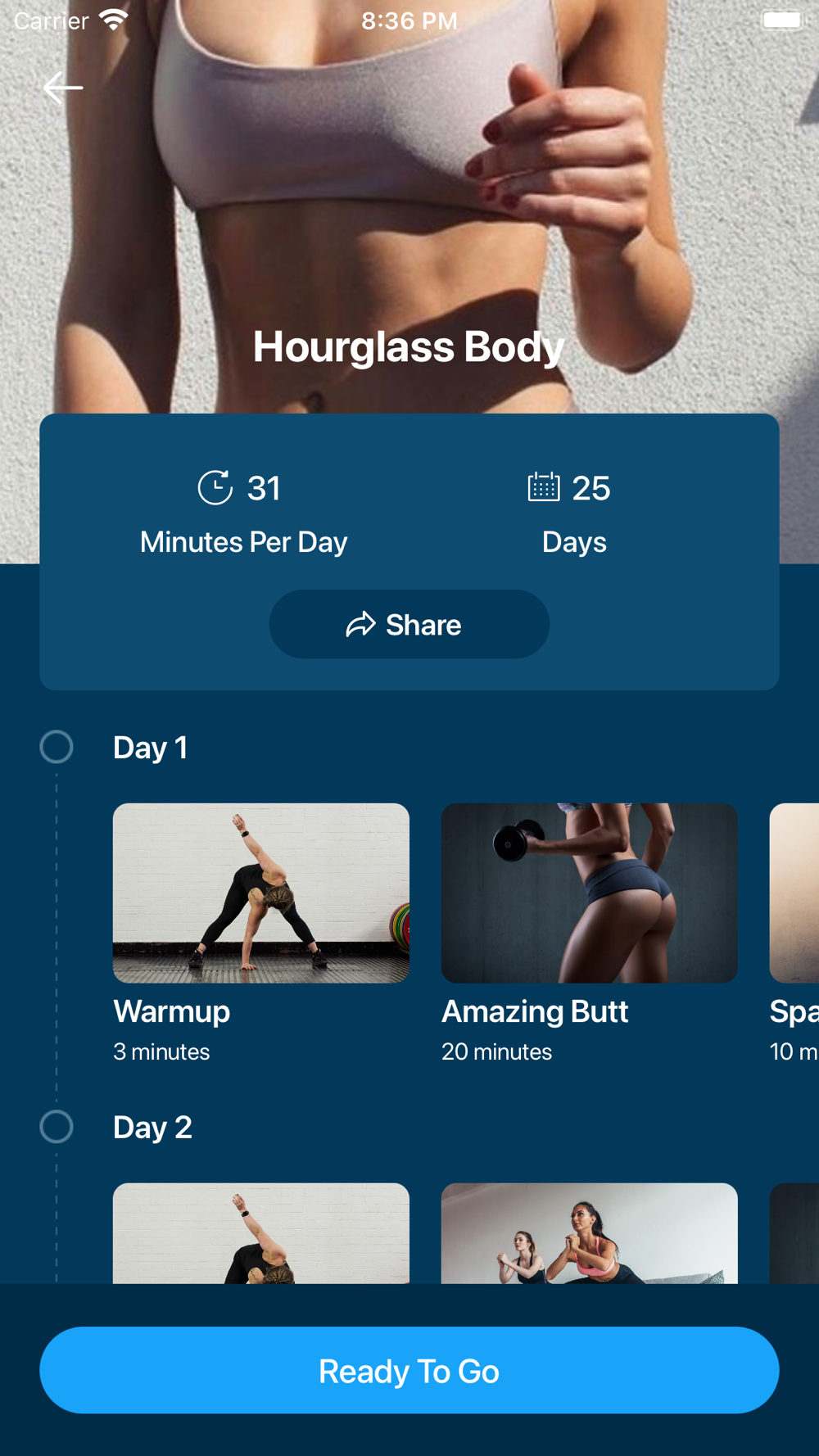Tap the Hourglass Body title
This screenshot has height=1456, width=819.
pyautogui.click(x=409, y=346)
